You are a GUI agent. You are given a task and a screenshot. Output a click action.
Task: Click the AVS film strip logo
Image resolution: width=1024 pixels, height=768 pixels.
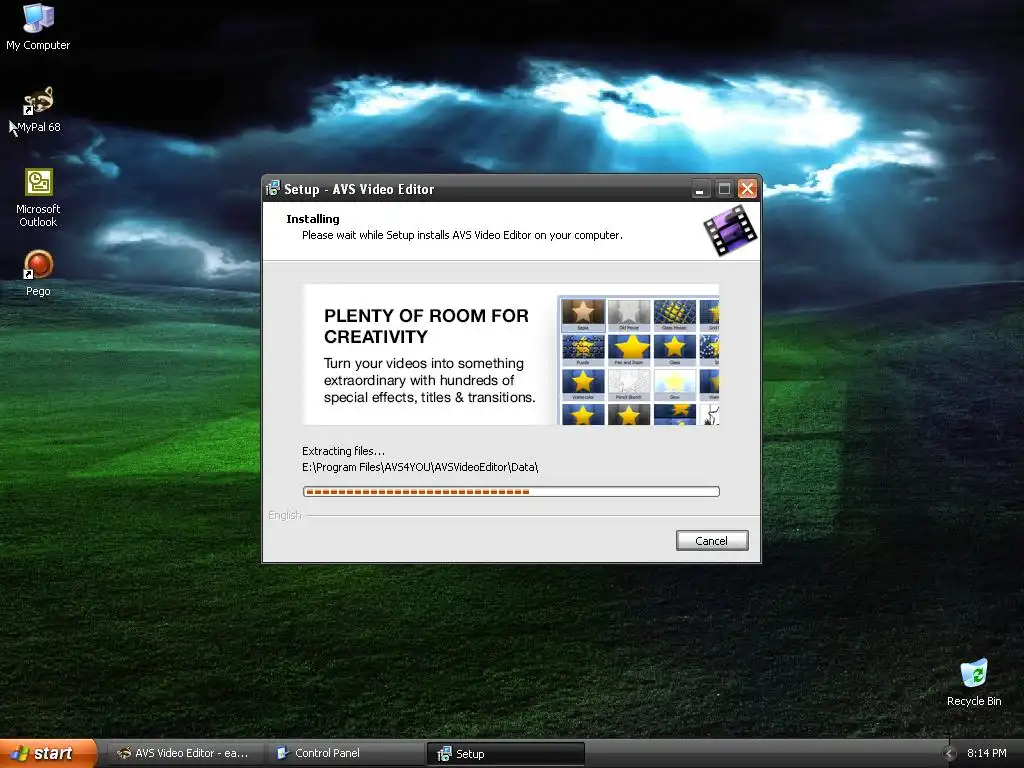[x=730, y=230]
